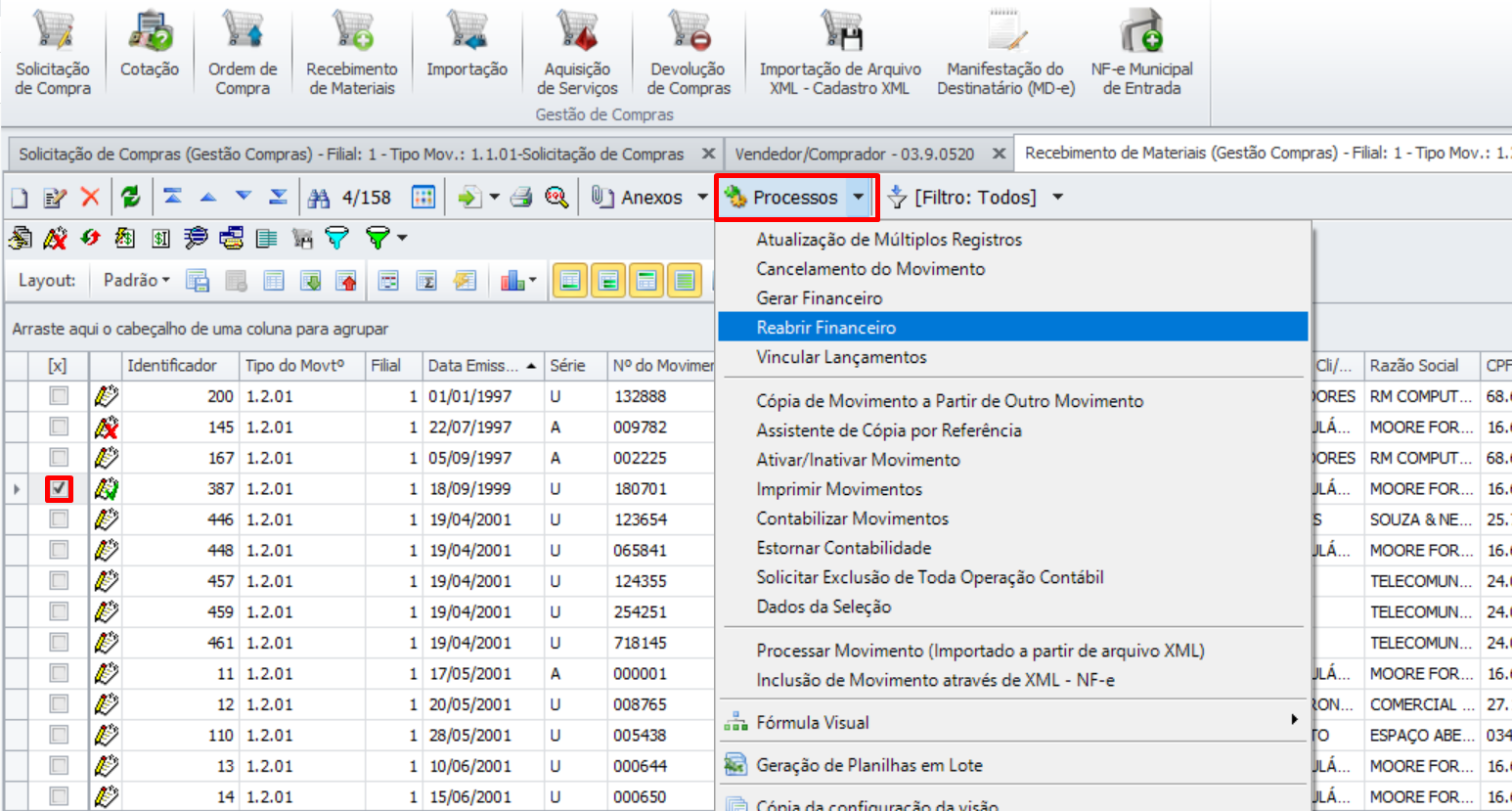Open the Padrão layout dropdown

tap(137, 280)
